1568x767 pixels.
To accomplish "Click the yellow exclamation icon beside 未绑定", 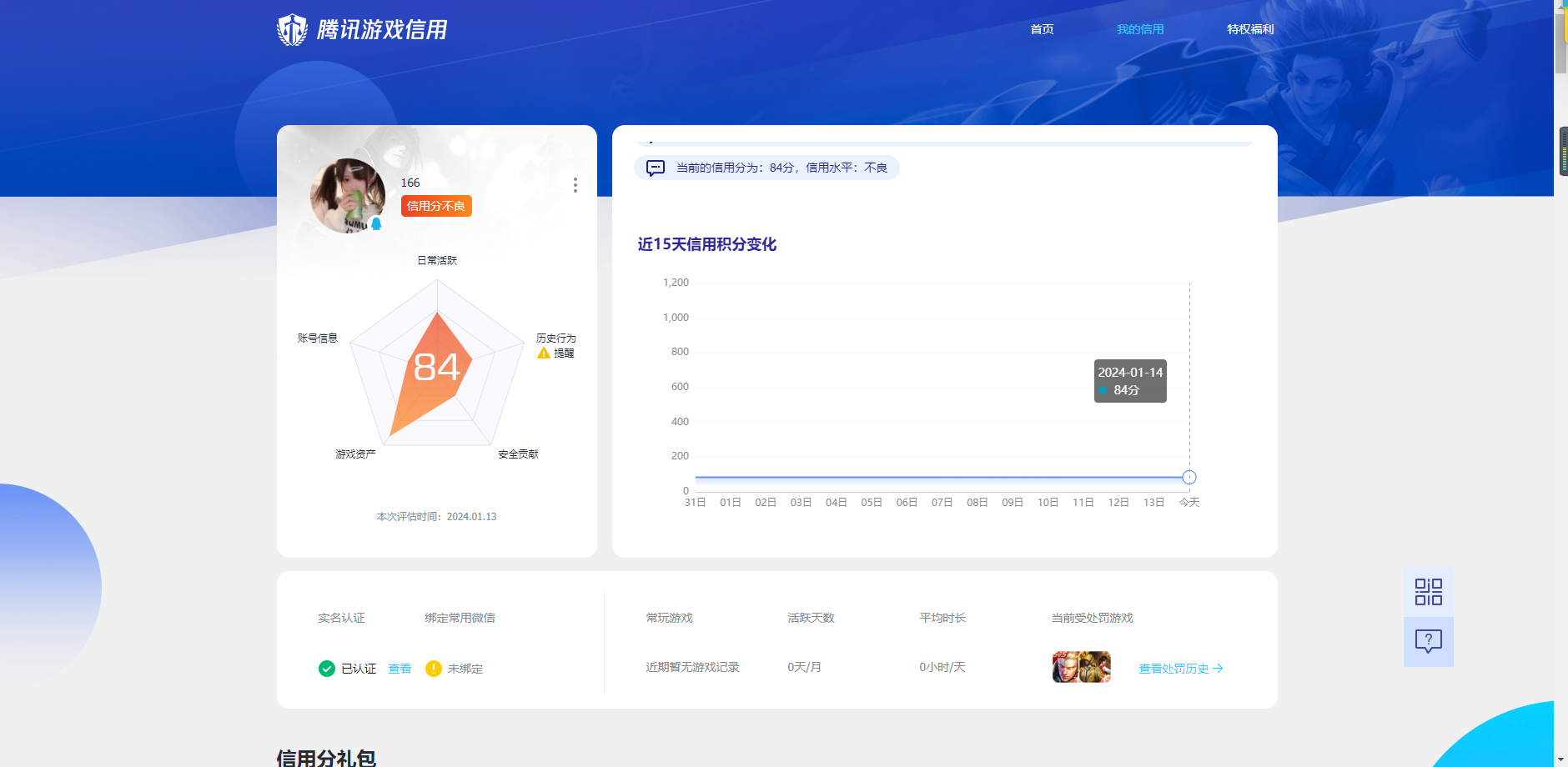I will (434, 669).
